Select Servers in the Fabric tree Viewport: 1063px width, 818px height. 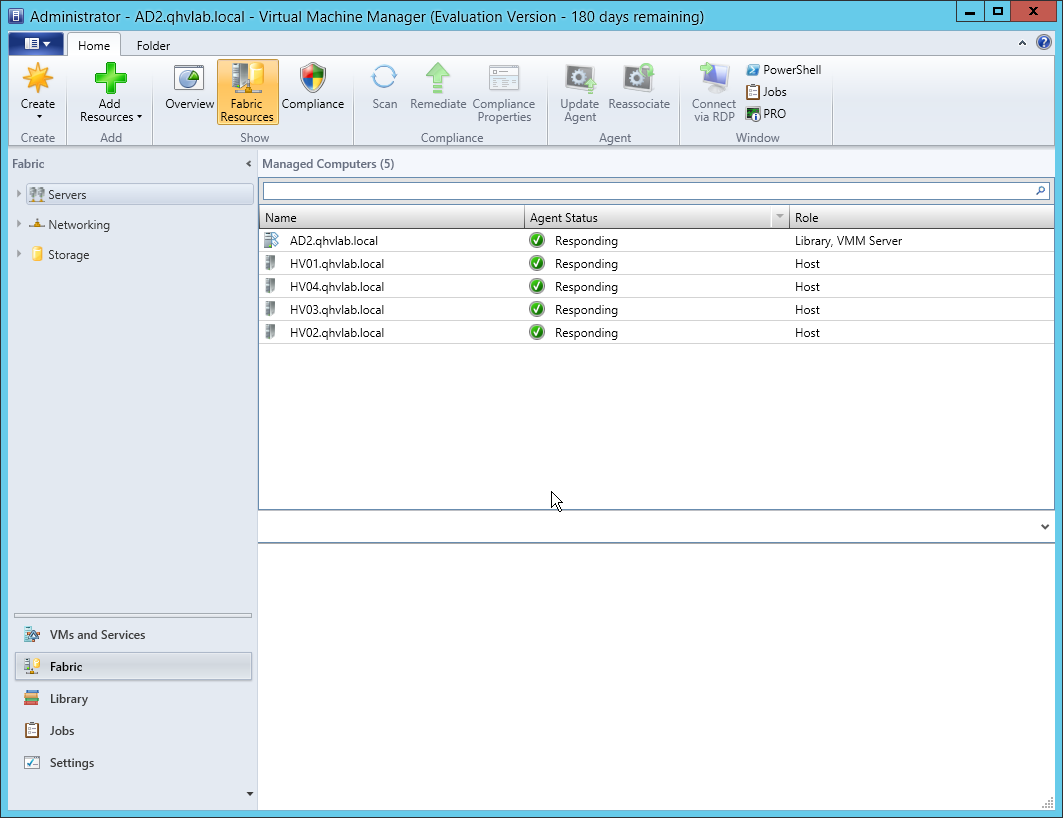140,195
